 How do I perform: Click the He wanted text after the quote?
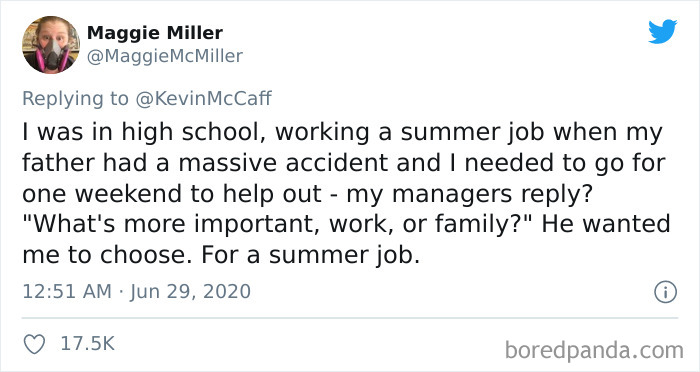(x=606, y=224)
